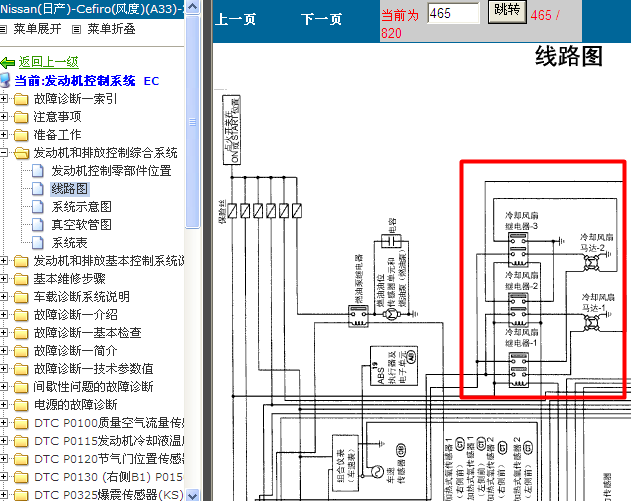Screen dimensions: 631x501
Task: Expand 故障诊断—基本检查 folder
Action: click(4, 332)
